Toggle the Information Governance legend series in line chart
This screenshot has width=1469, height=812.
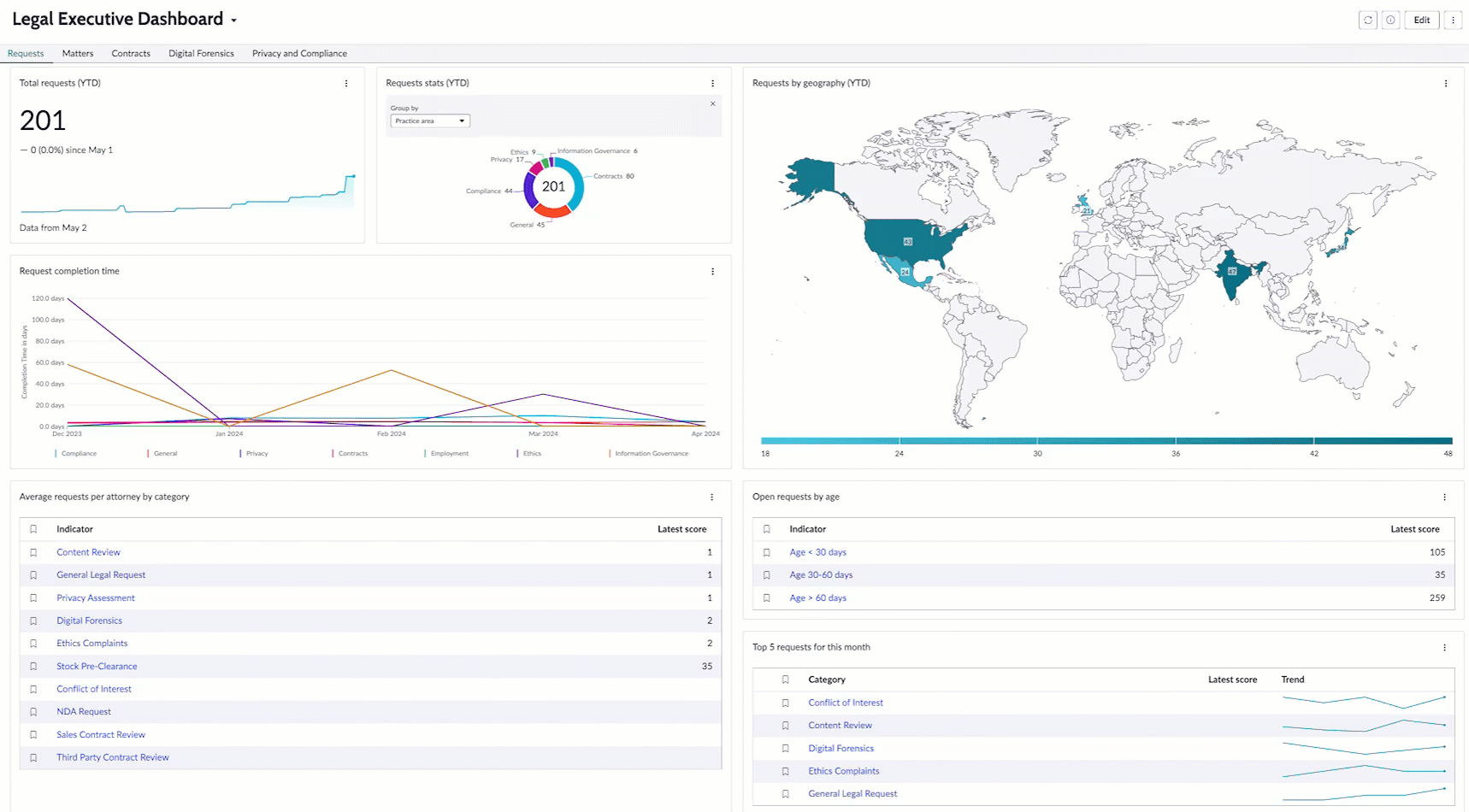point(648,454)
